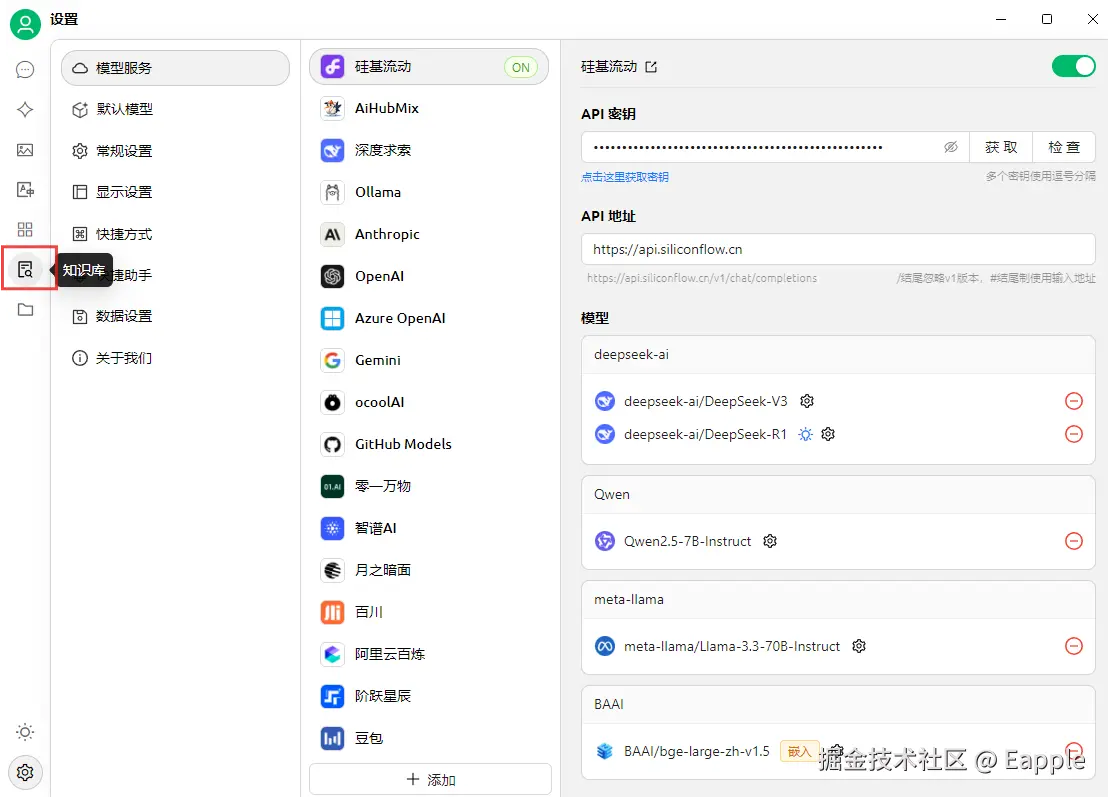Select the 百川 provider
Image resolution: width=1108 pixels, height=797 pixels.
click(429, 612)
